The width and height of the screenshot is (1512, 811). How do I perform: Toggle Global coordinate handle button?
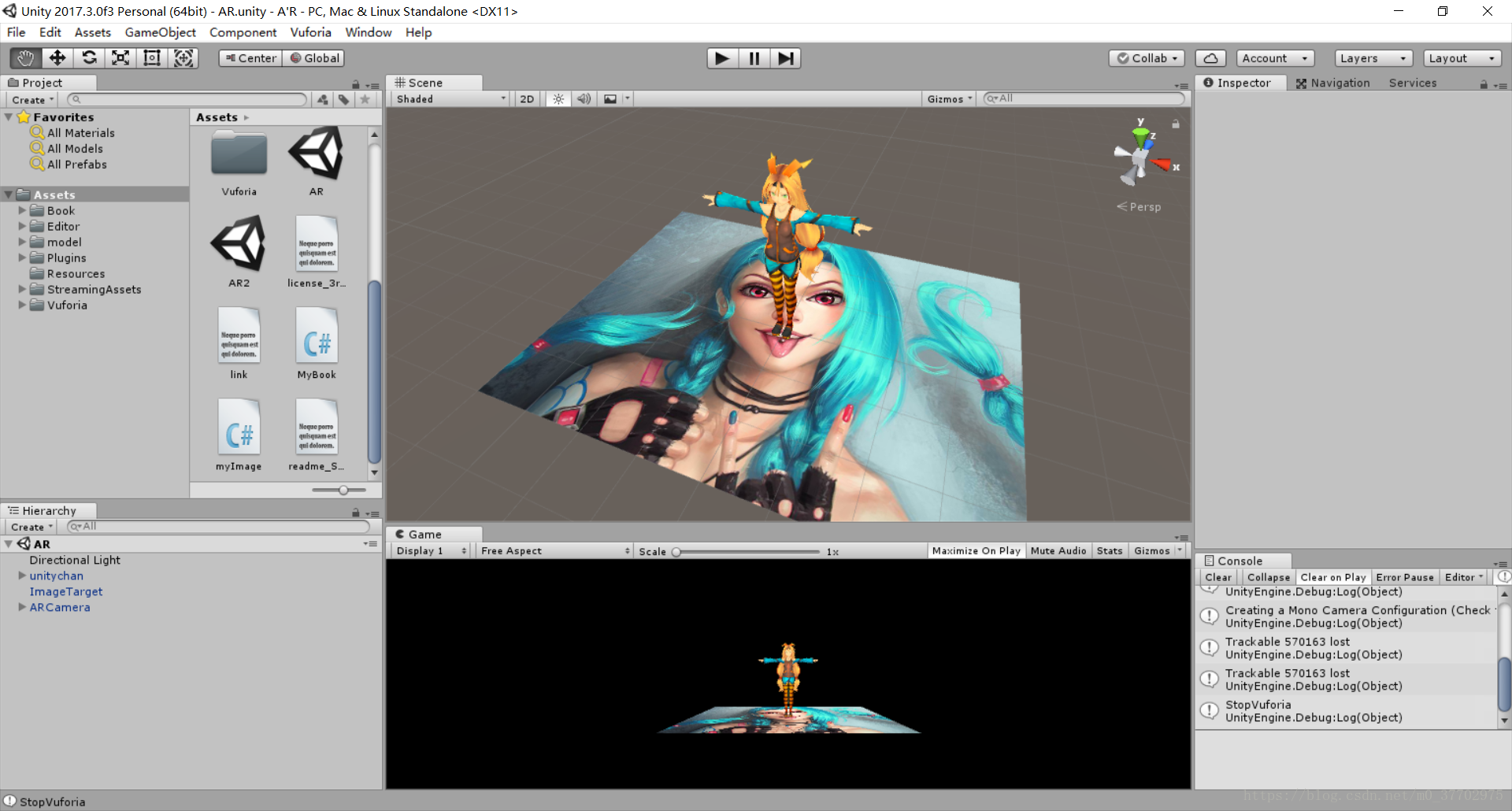315,58
